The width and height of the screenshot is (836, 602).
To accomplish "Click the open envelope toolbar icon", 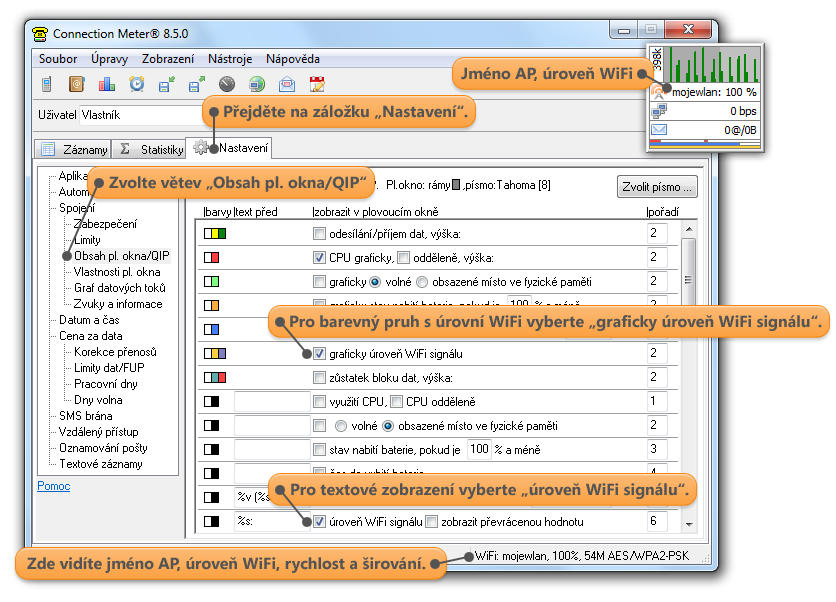I will point(287,84).
